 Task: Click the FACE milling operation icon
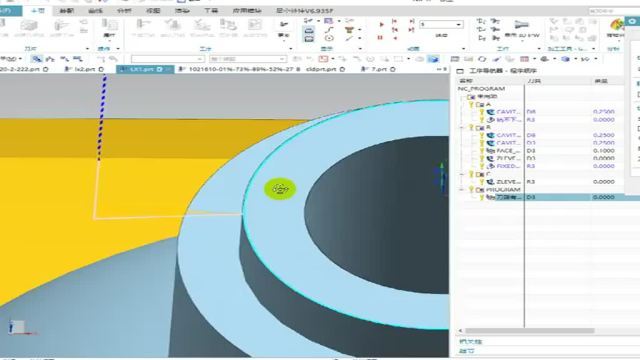(x=490, y=151)
